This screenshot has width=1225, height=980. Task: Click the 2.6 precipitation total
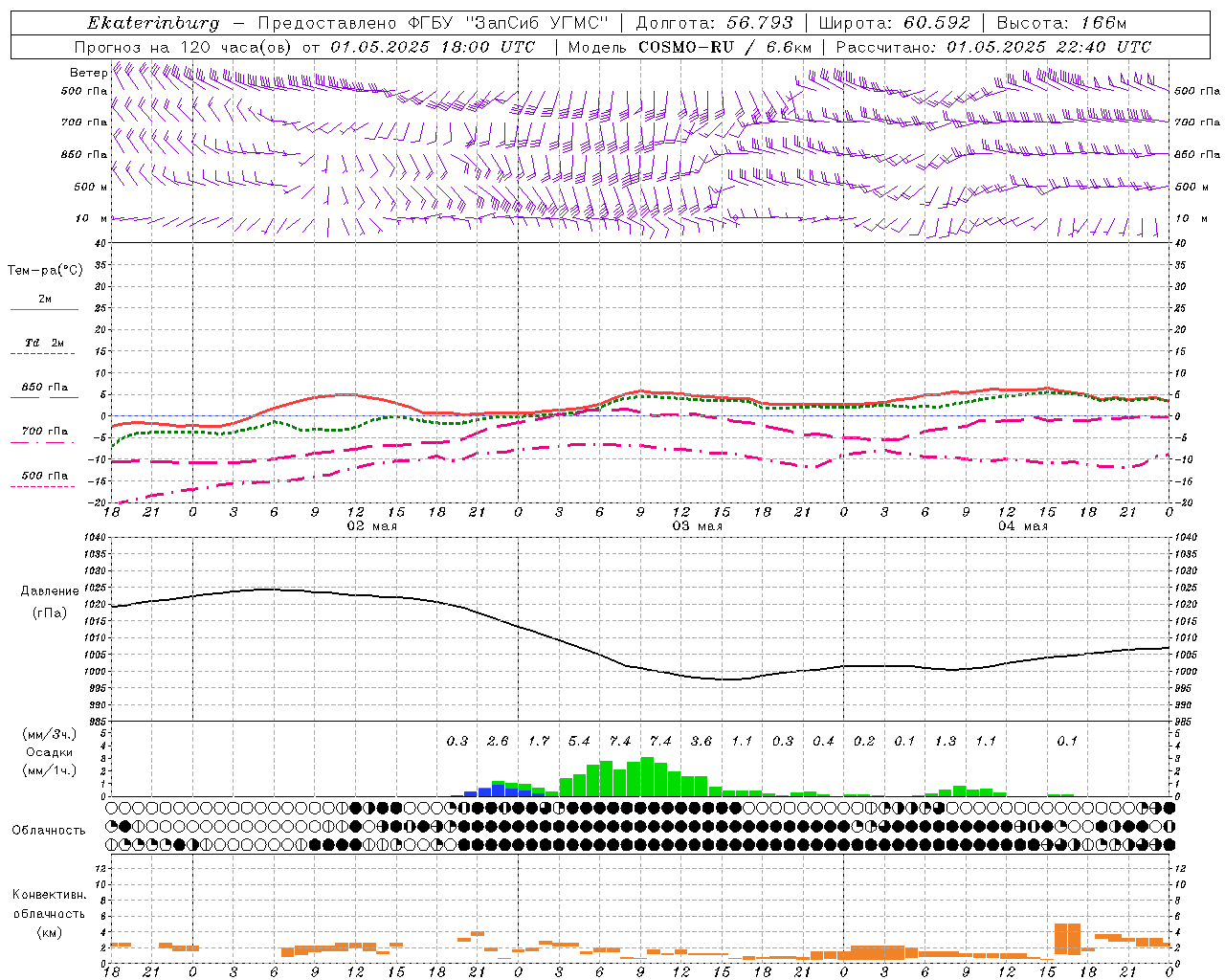click(498, 741)
